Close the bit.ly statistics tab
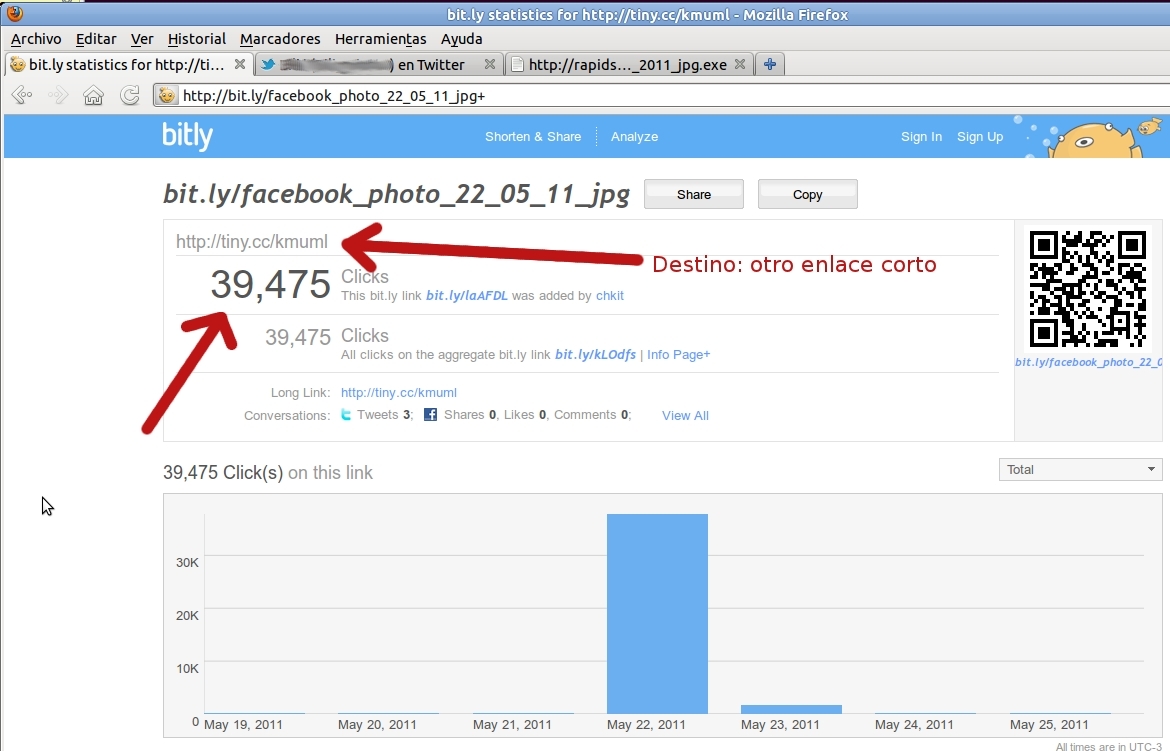 (x=240, y=64)
